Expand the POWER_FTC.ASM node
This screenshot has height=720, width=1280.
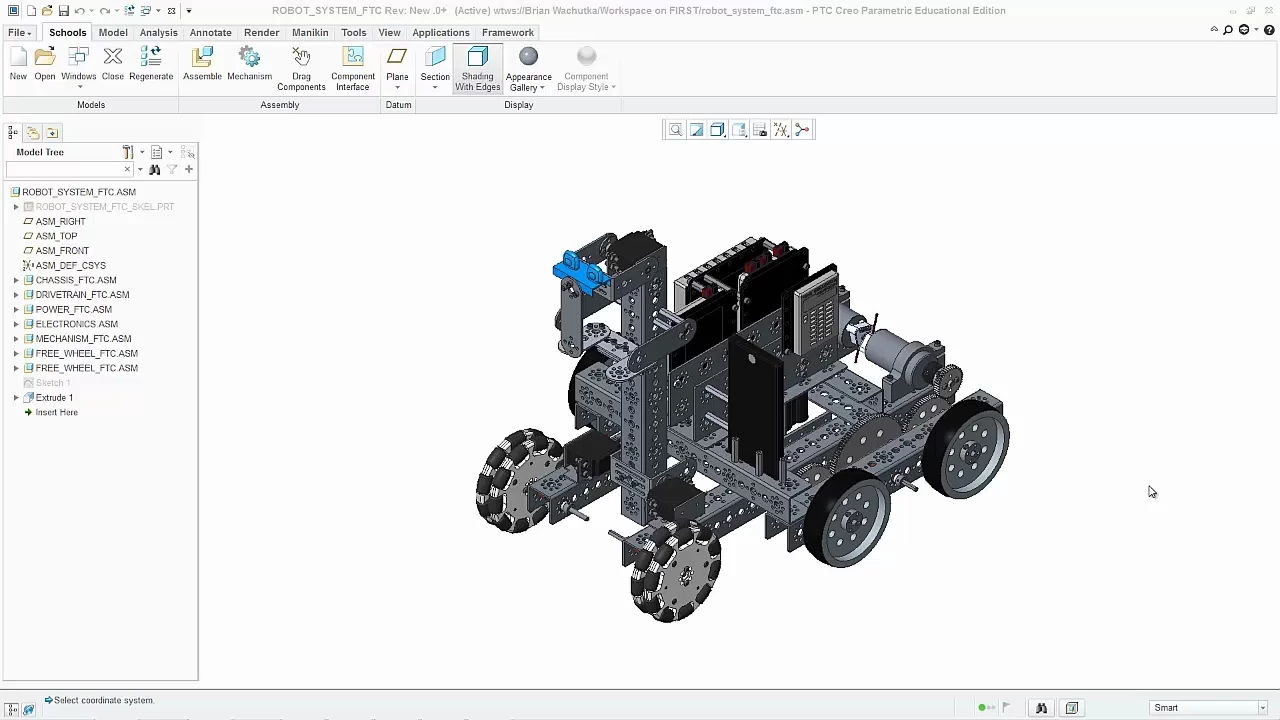(x=16, y=310)
